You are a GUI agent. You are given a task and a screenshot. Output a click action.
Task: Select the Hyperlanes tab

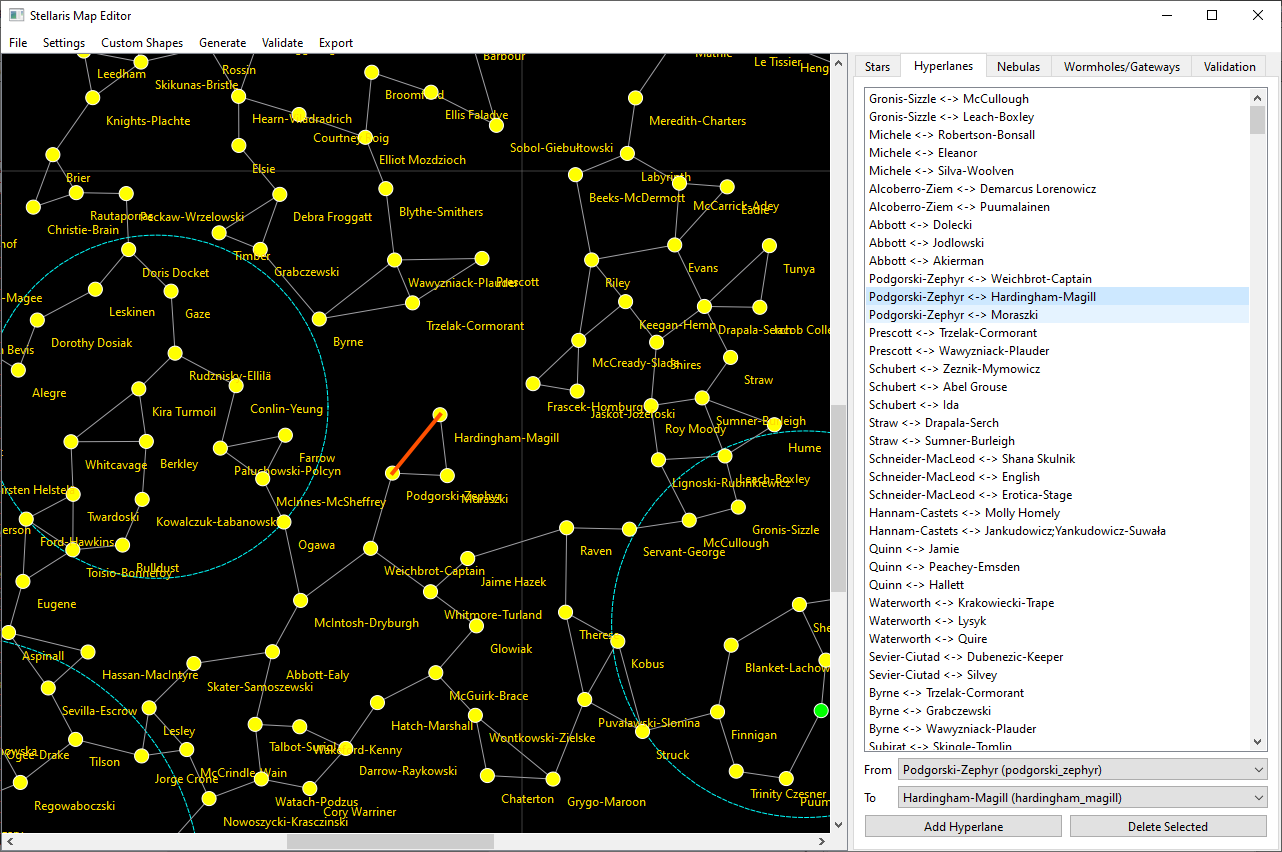coord(943,66)
